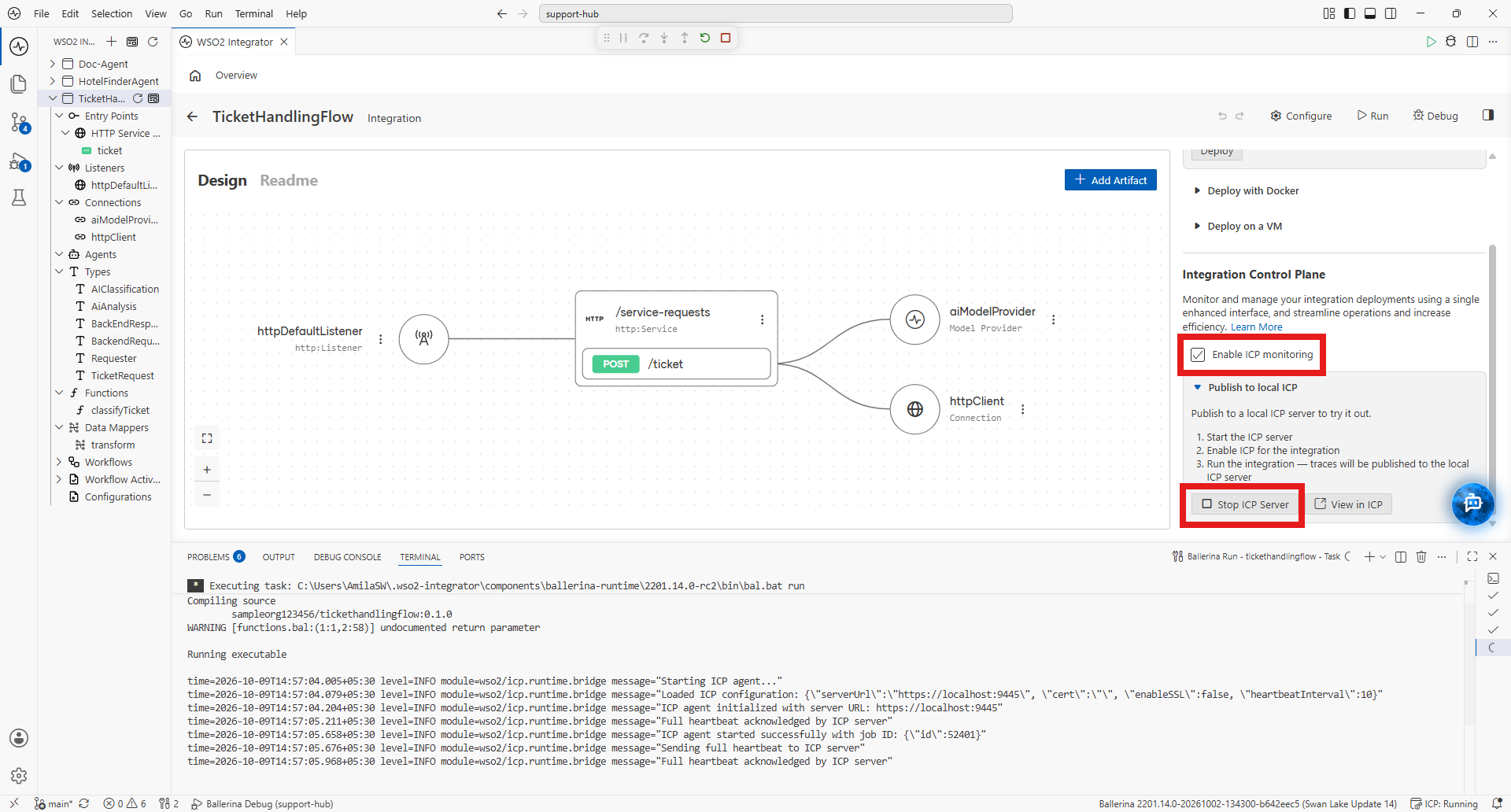Expand Deploy on a VM section
This screenshot has height=812, width=1511.
tap(1244, 227)
